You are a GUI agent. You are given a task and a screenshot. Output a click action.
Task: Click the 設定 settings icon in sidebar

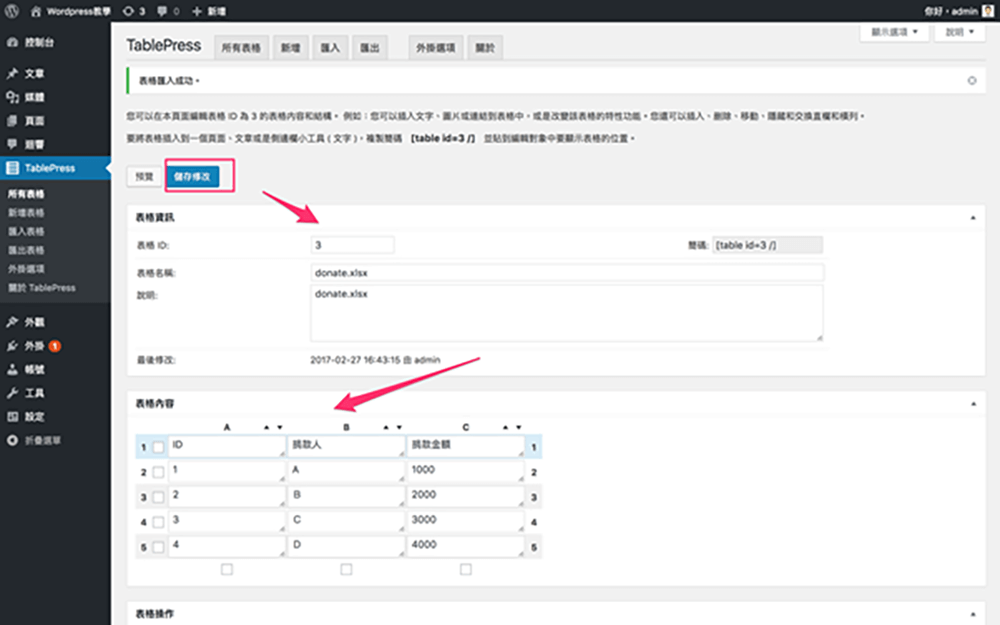(x=12, y=416)
